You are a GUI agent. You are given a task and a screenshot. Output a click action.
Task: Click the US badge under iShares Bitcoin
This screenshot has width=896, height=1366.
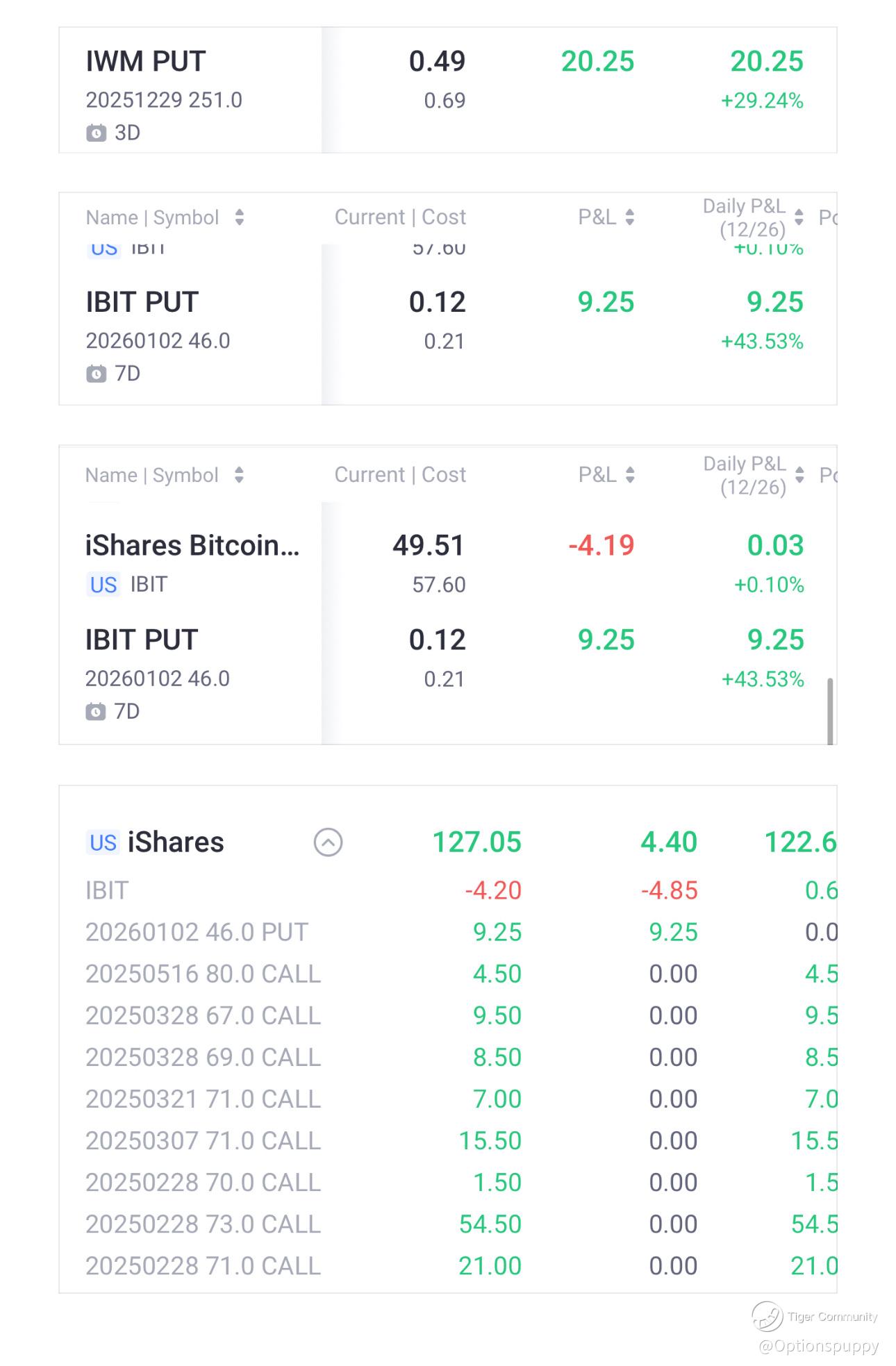(103, 585)
